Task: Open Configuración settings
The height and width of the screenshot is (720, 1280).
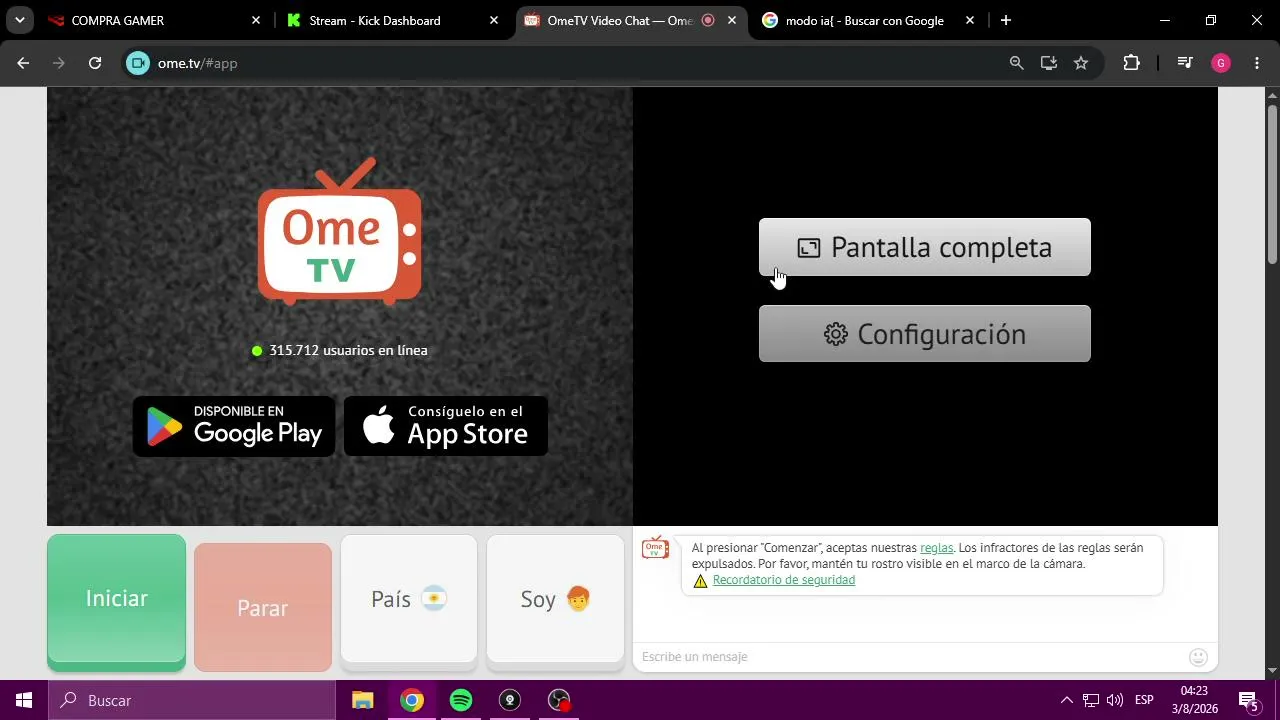Action: 925,334
